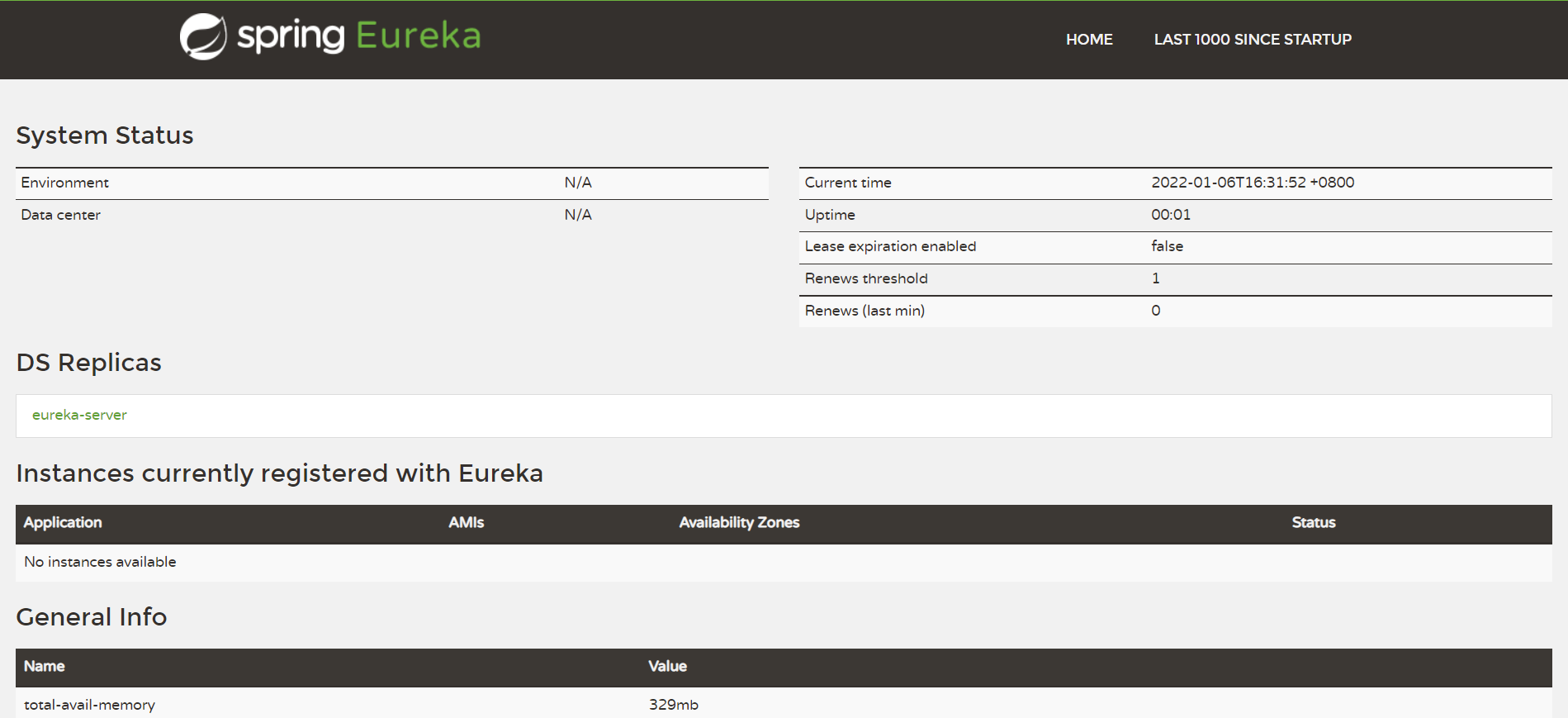Click the Availability Zones column header
The height and width of the screenshot is (718, 1568).
[739, 522]
